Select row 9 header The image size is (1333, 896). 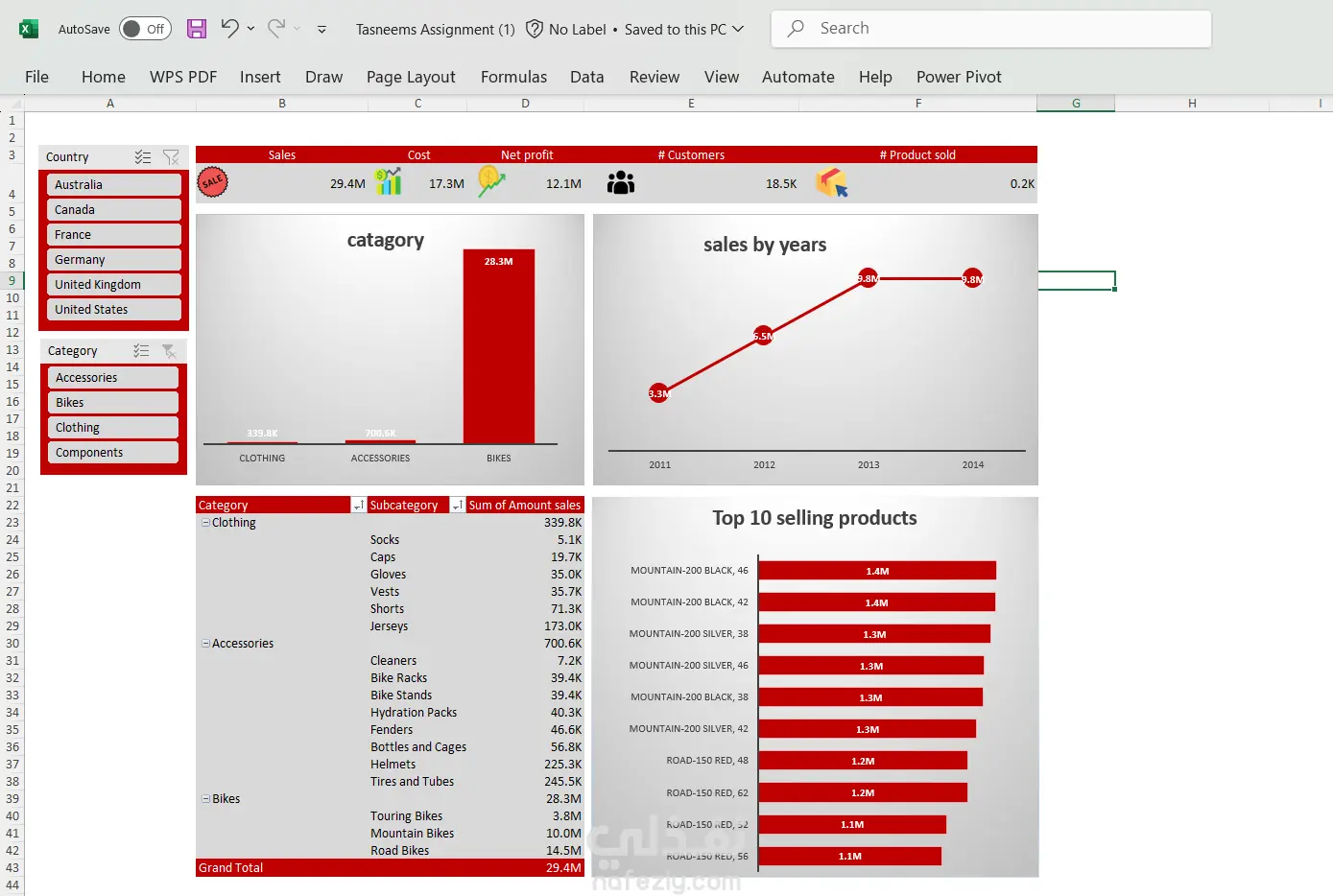point(12,280)
